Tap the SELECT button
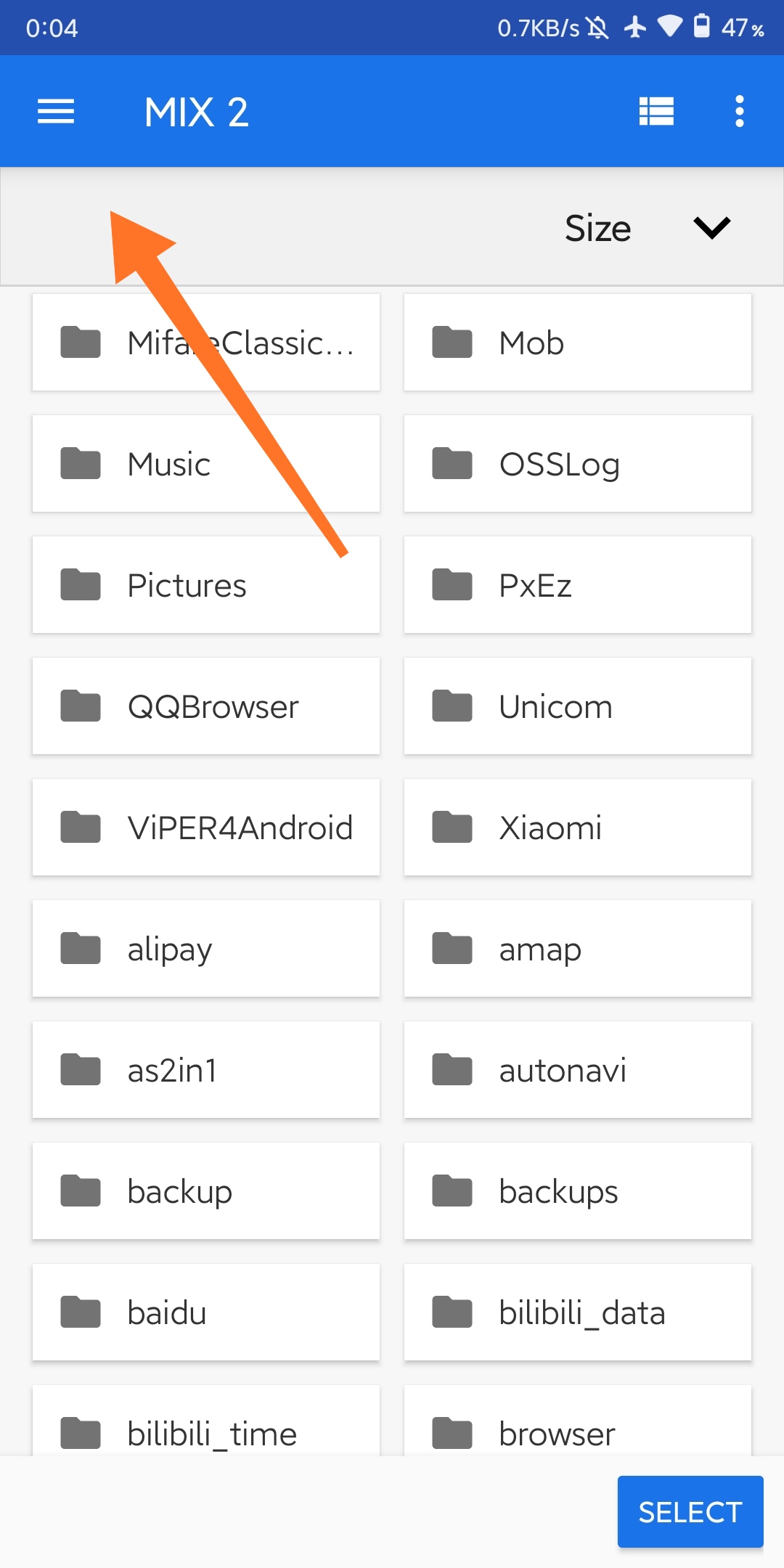This screenshot has width=784, height=1568. [690, 1512]
